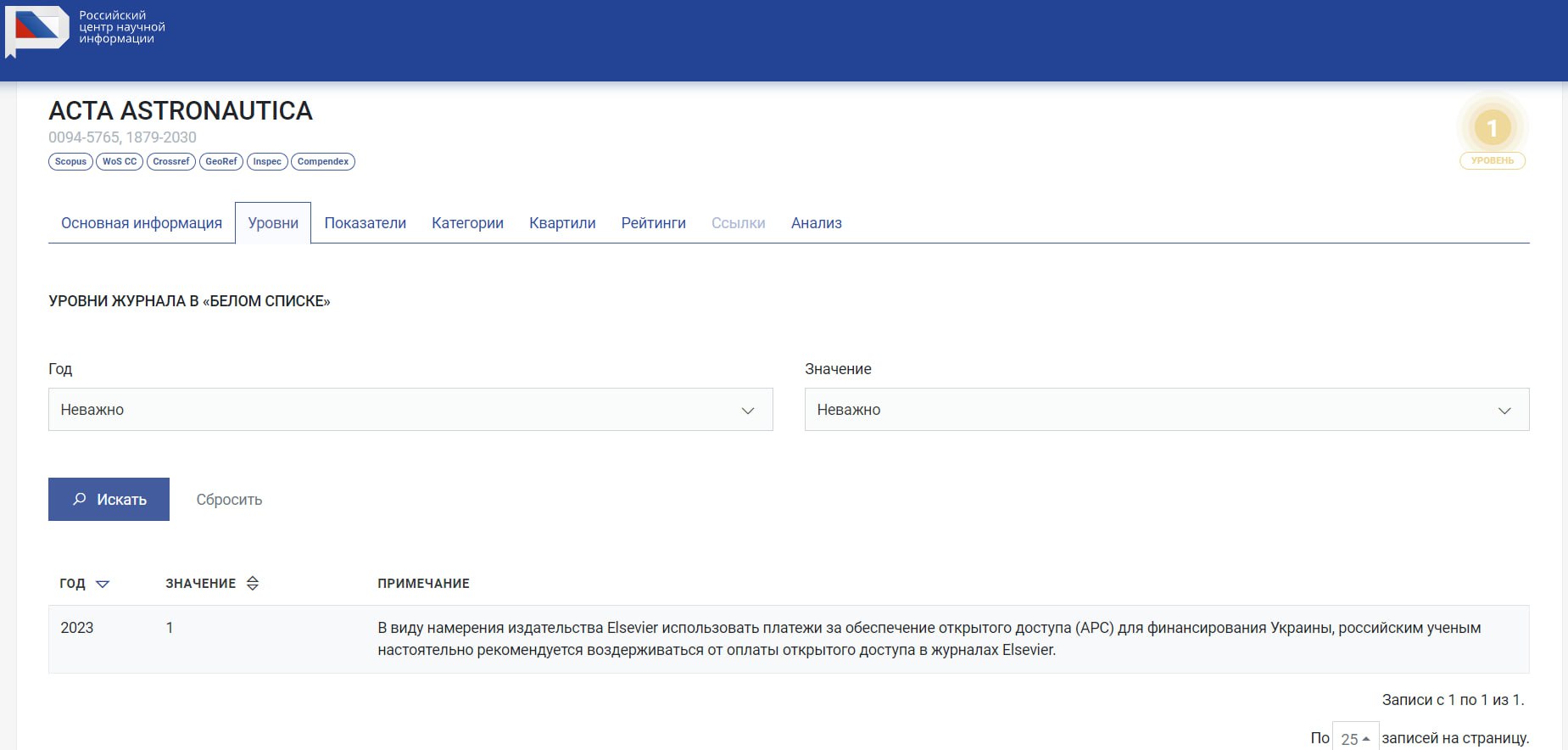
Task: Click the Elsevier note text in 2023 row
Action: (x=929, y=639)
